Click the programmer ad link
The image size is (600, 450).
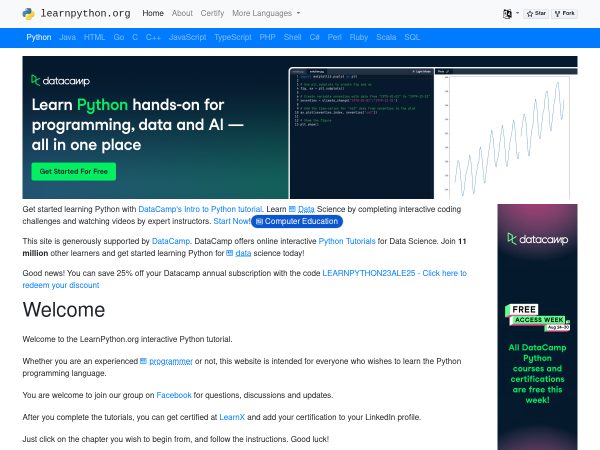[166, 361]
